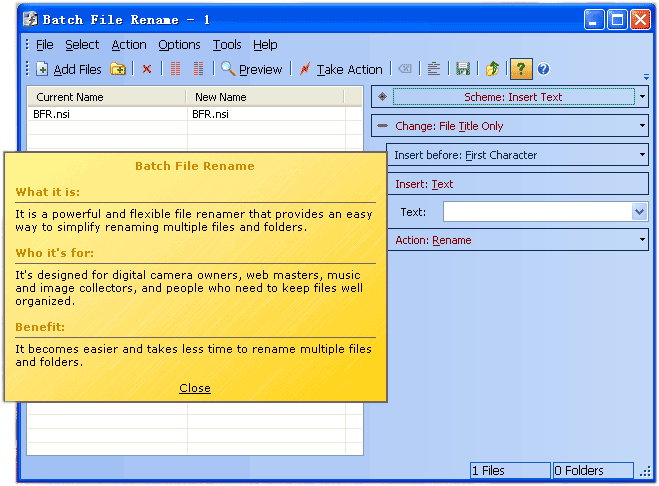Viewport: 659px width, 486px height.
Task: Click the text alignment lines icon
Action: (433, 69)
